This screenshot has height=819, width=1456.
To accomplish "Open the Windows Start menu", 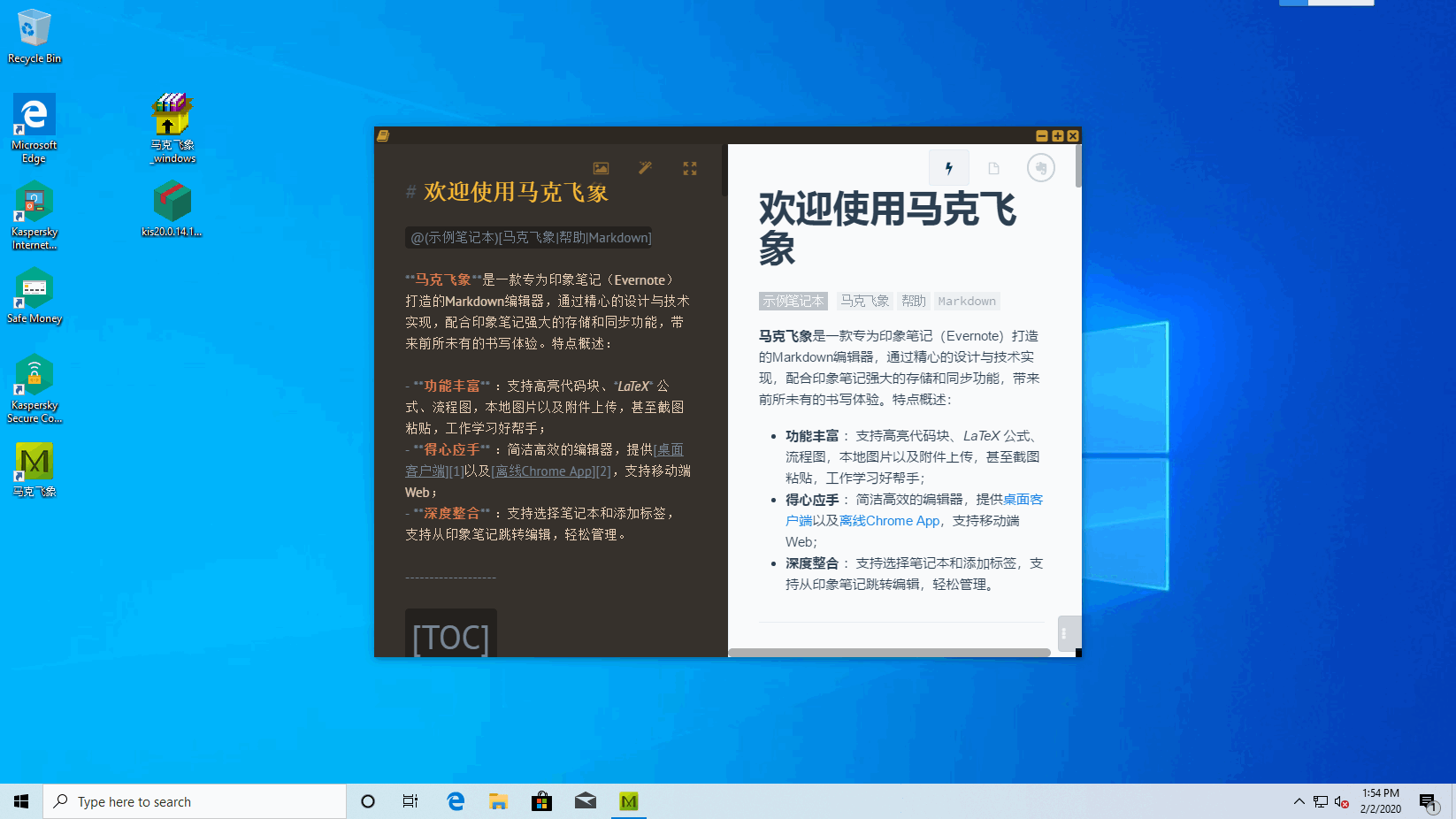I will point(21,801).
